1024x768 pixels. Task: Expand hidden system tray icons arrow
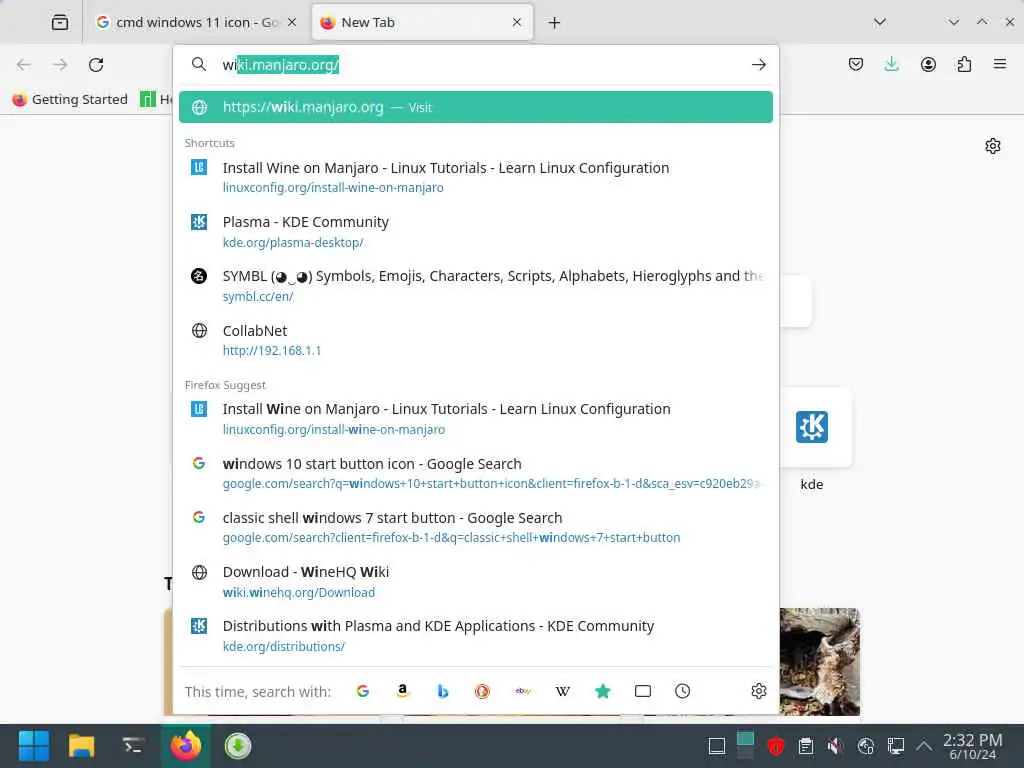pyautogui.click(x=924, y=746)
